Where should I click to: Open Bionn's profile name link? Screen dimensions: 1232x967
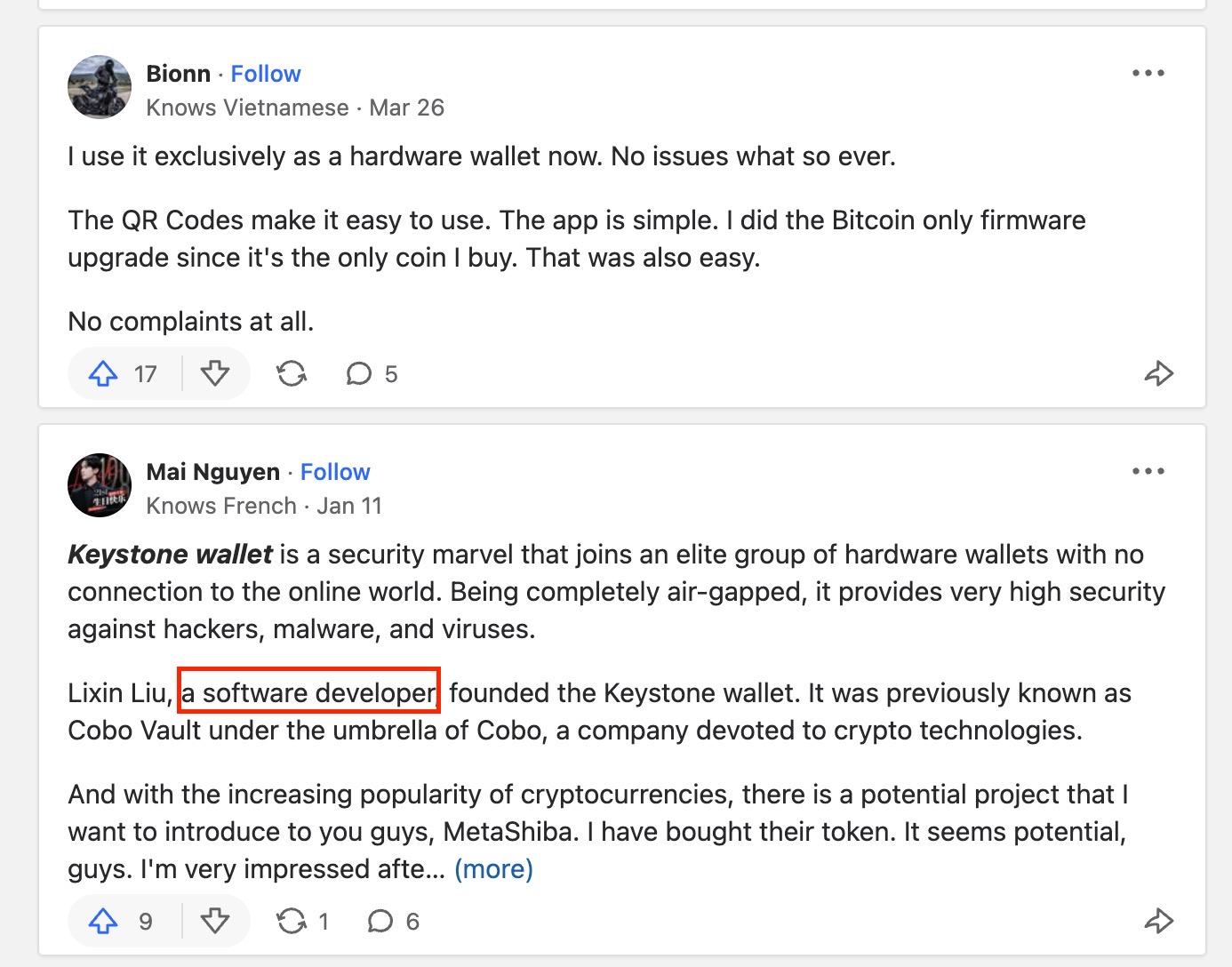(179, 74)
